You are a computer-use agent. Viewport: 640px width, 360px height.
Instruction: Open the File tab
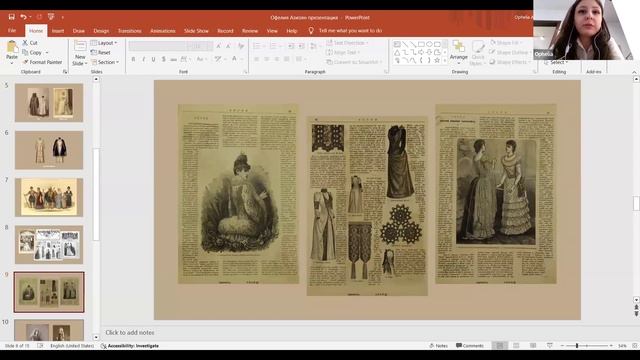pyautogui.click(x=12, y=31)
